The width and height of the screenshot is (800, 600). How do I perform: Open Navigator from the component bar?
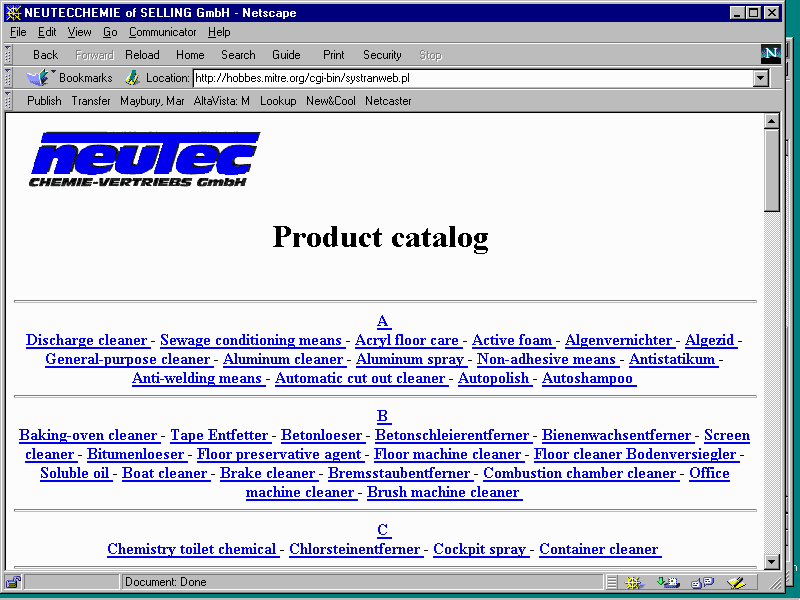633,582
